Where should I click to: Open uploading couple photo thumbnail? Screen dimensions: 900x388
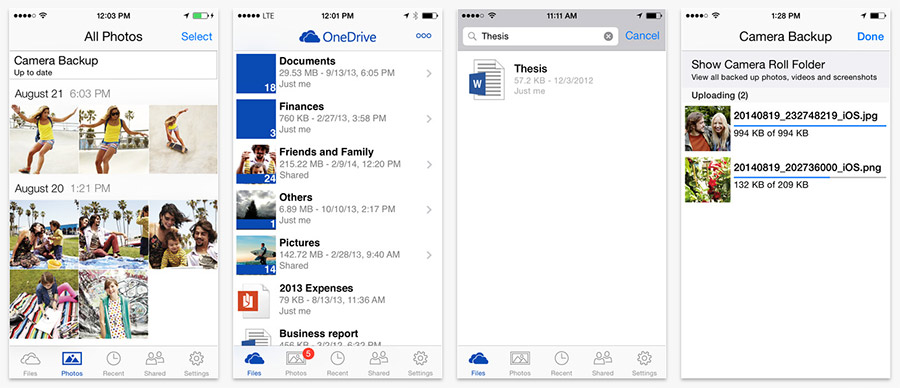pyautogui.click(x=708, y=128)
